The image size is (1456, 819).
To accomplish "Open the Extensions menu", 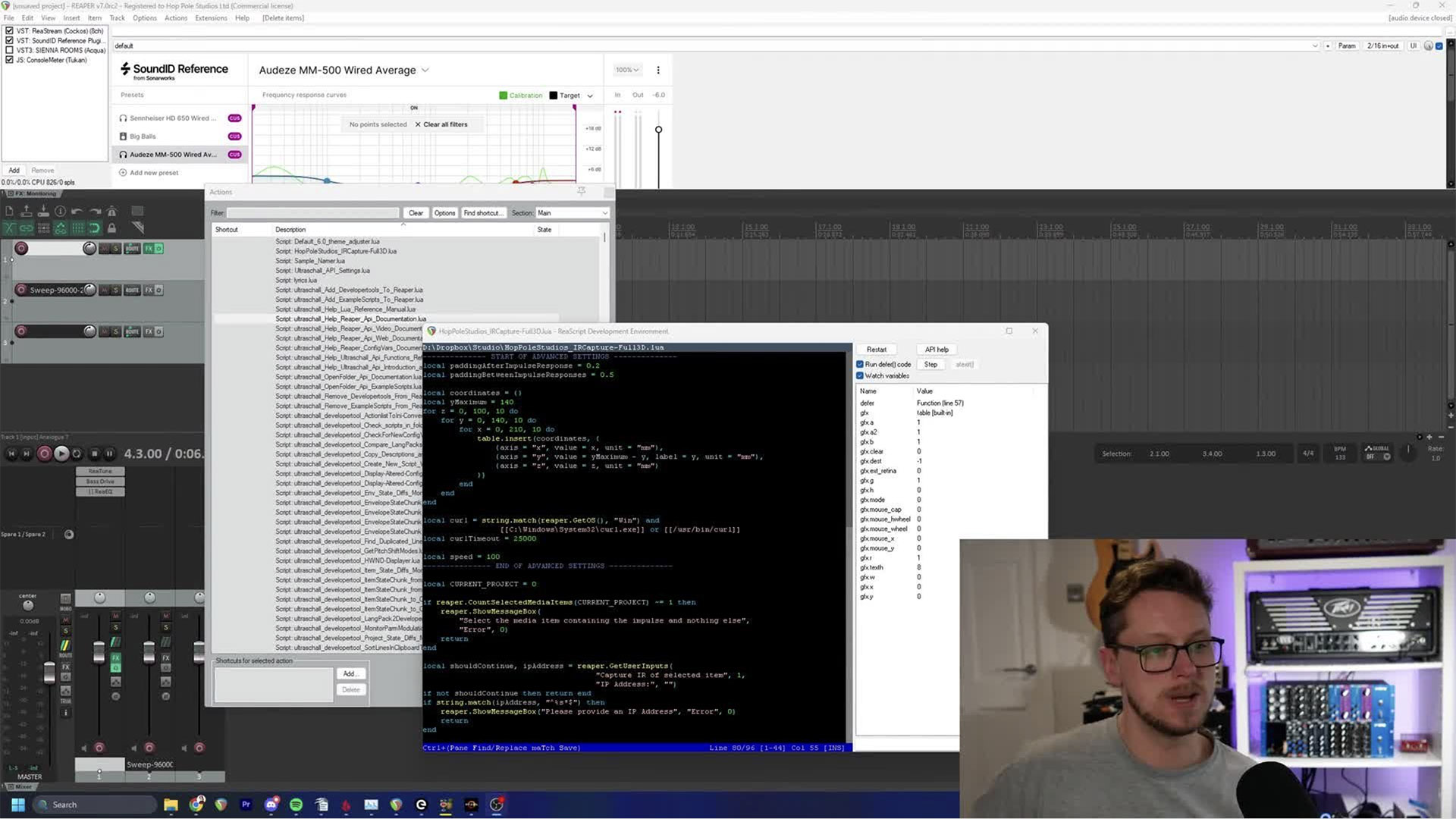I will click(211, 17).
